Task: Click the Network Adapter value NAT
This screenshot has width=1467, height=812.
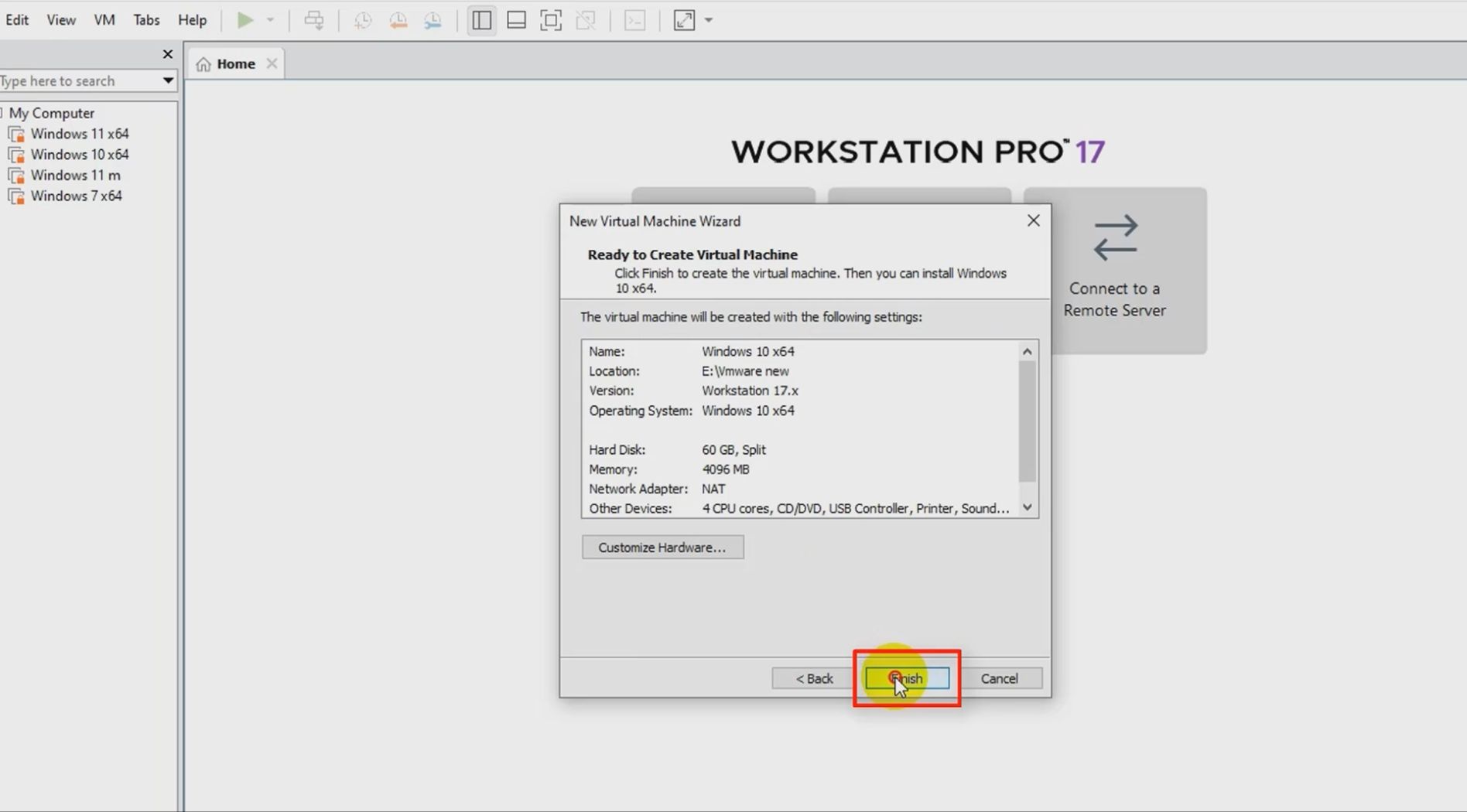Action: (713, 489)
